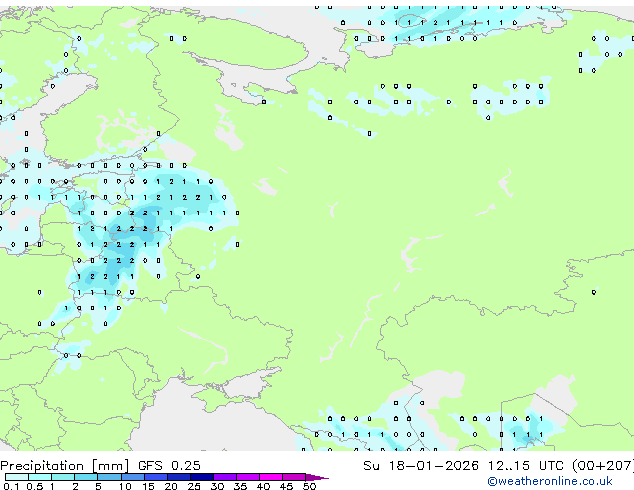Click the "(00+207)" forecast offset text

coord(603,466)
